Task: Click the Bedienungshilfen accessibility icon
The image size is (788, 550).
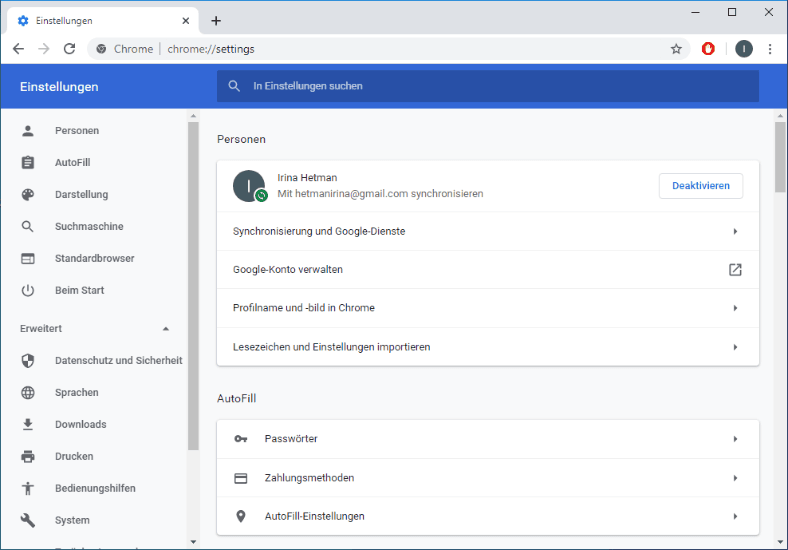Action: [28, 488]
